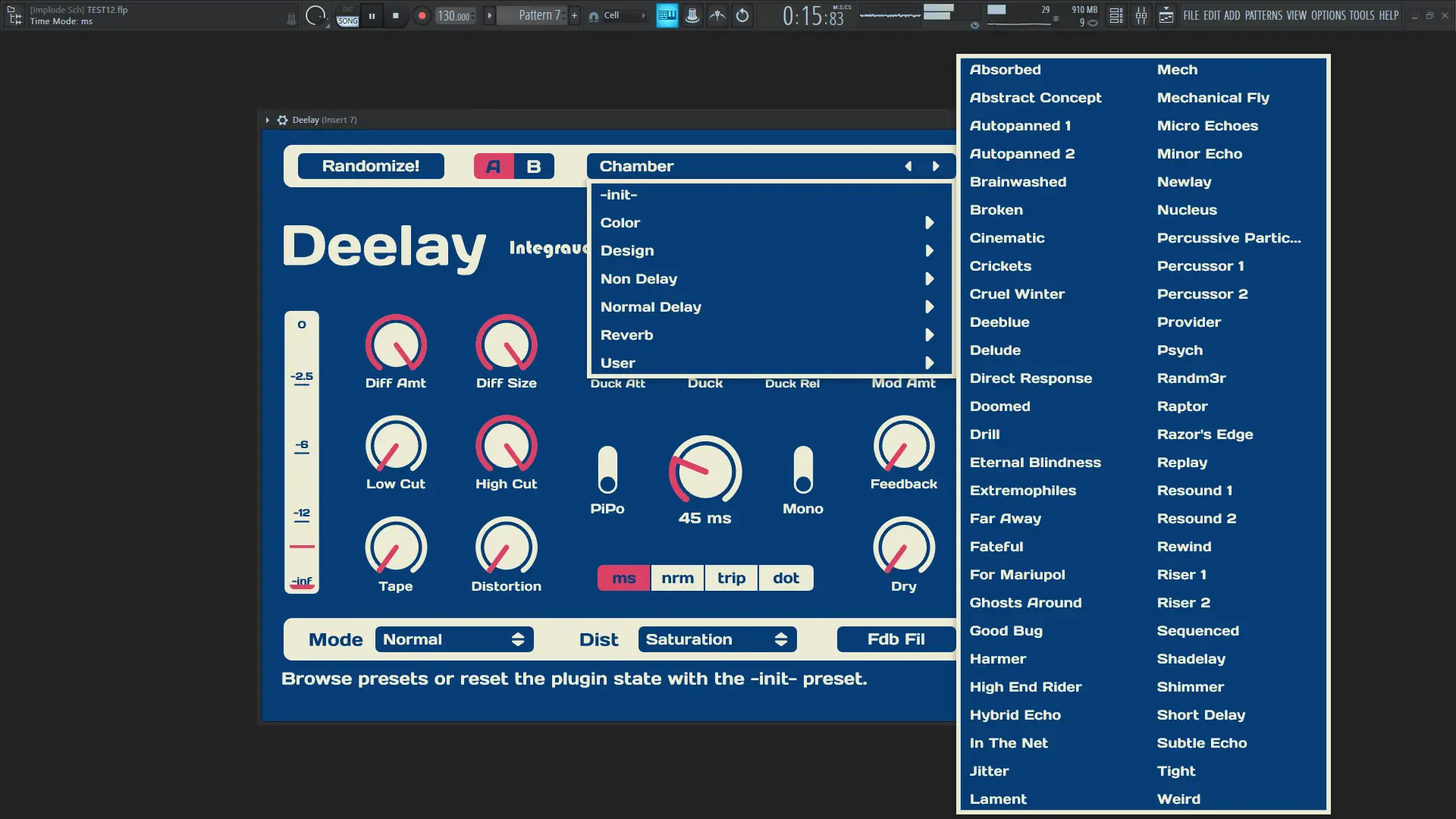Go to next preset with right arrow

click(x=936, y=166)
